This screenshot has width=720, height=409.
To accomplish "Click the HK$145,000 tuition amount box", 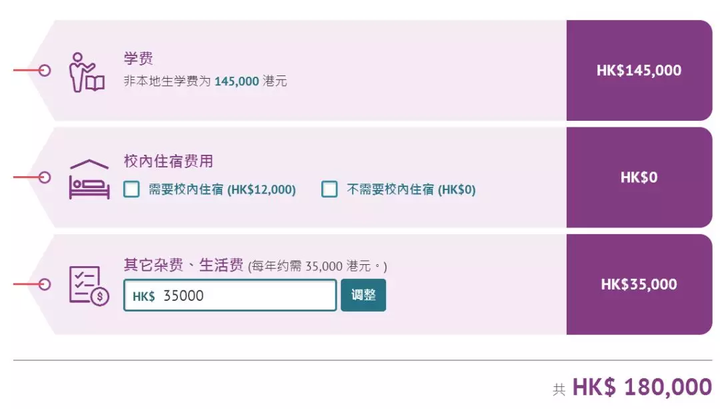I will [639, 70].
